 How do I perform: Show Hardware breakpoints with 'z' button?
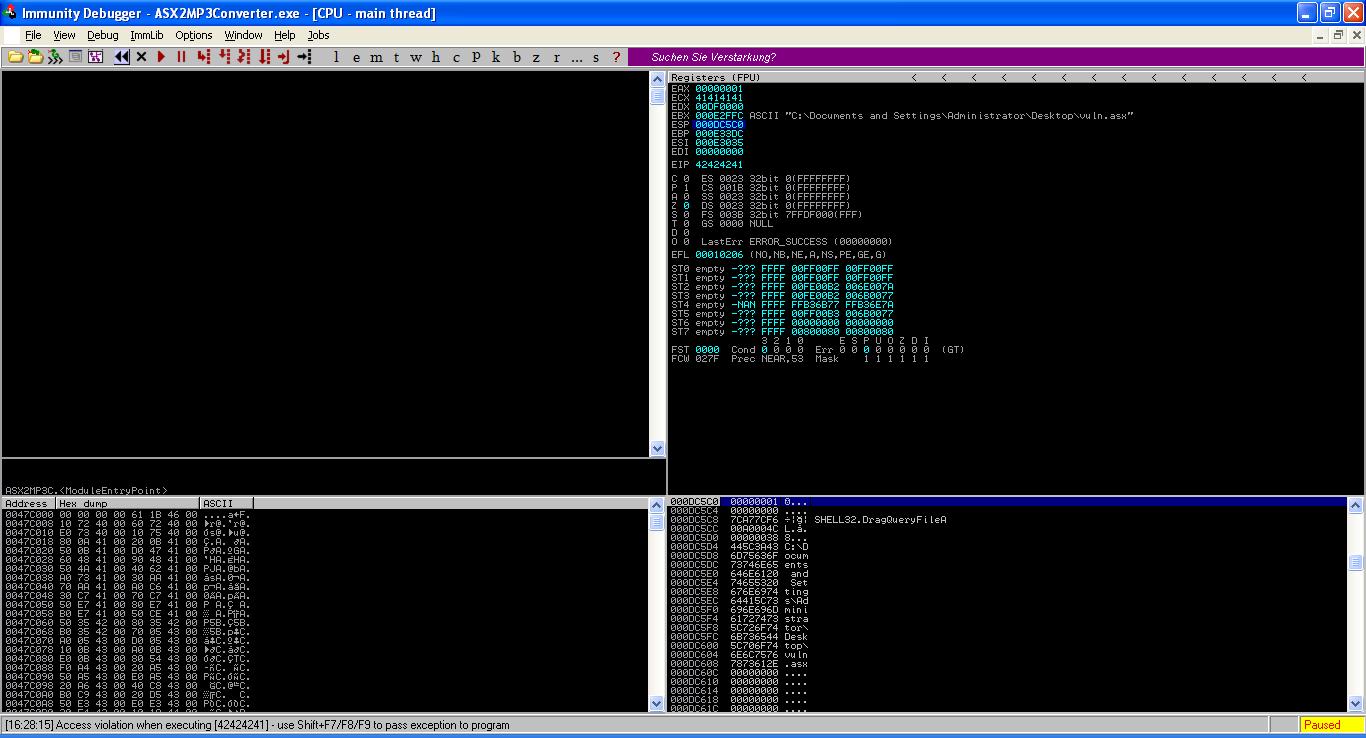coord(536,57)
